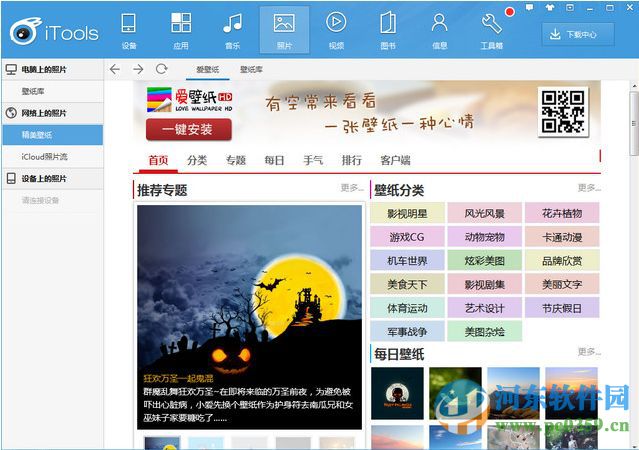Select the 客户端 tab

395,160
